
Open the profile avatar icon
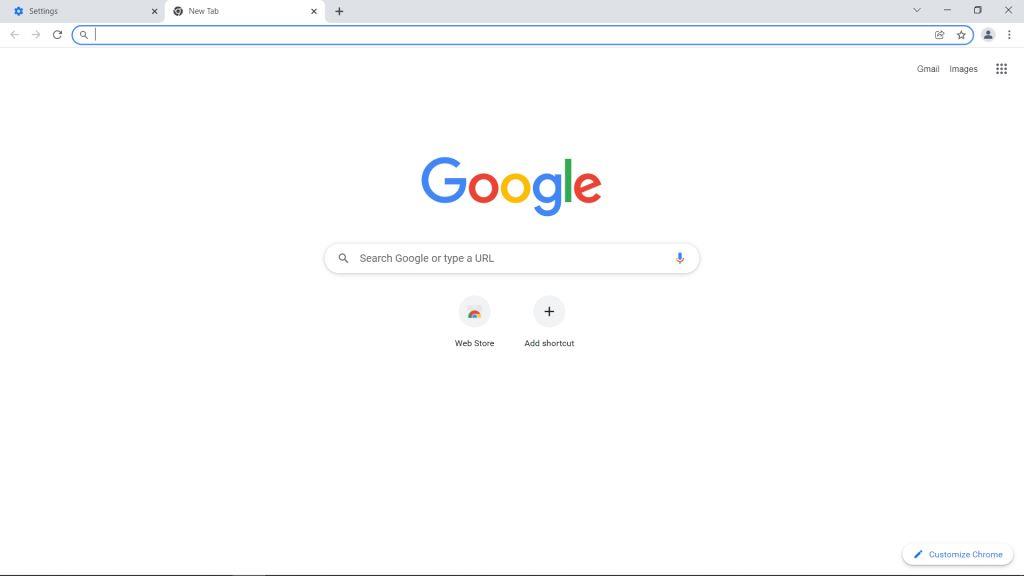click(x=988, y=35)
